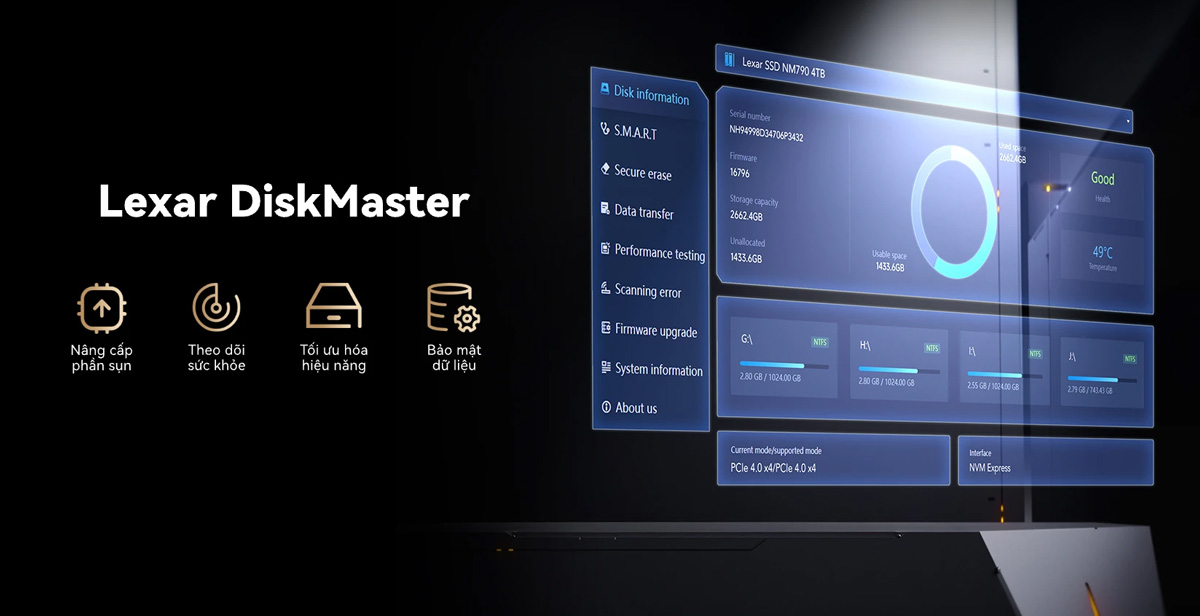The image size is (1200, 616).
Task: Click the Secure erase eraser icon
Action: (x=605, y=170)
